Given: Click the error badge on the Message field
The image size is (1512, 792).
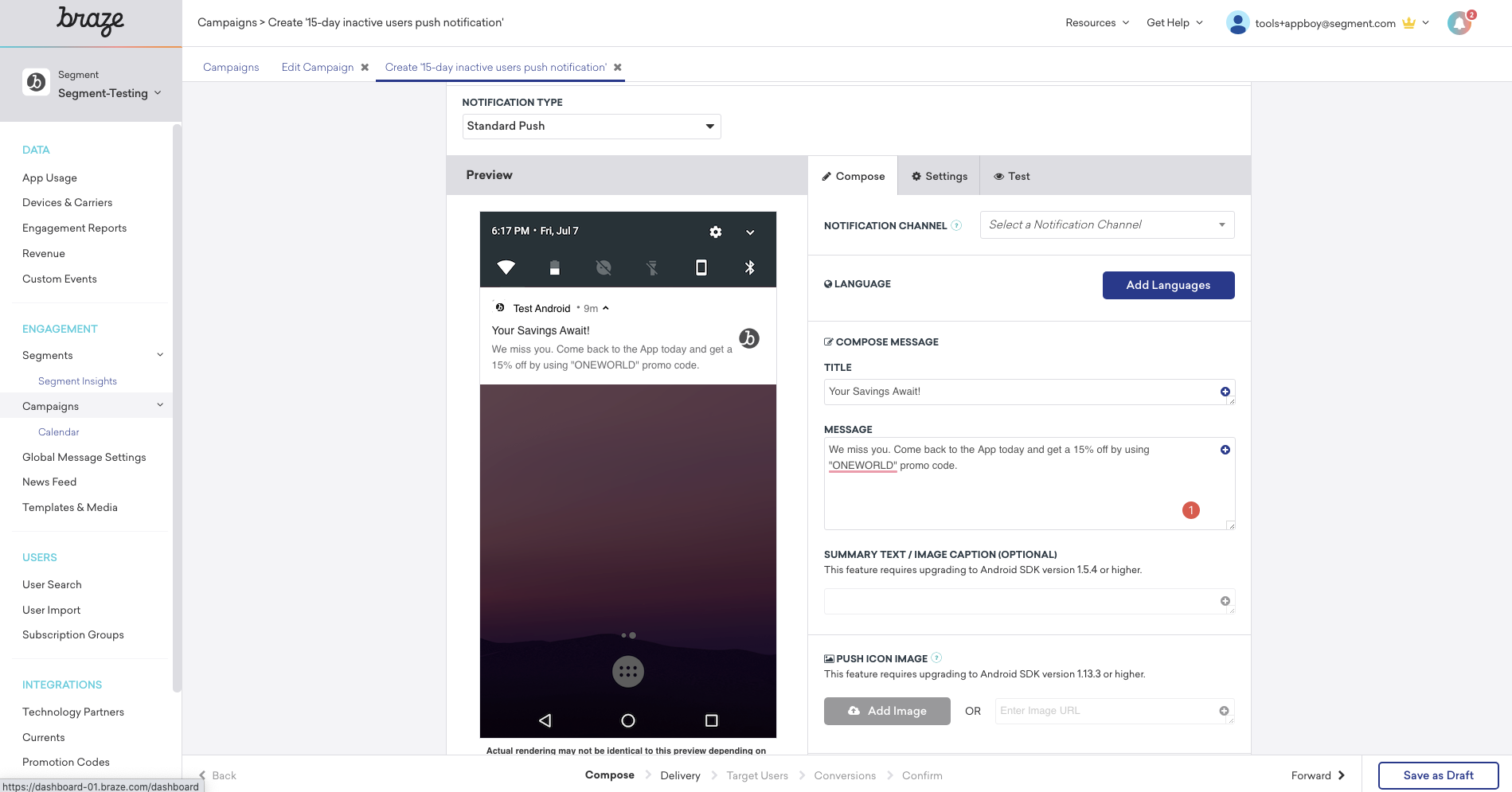Looking at the screenshot, I should [1190, 509].
